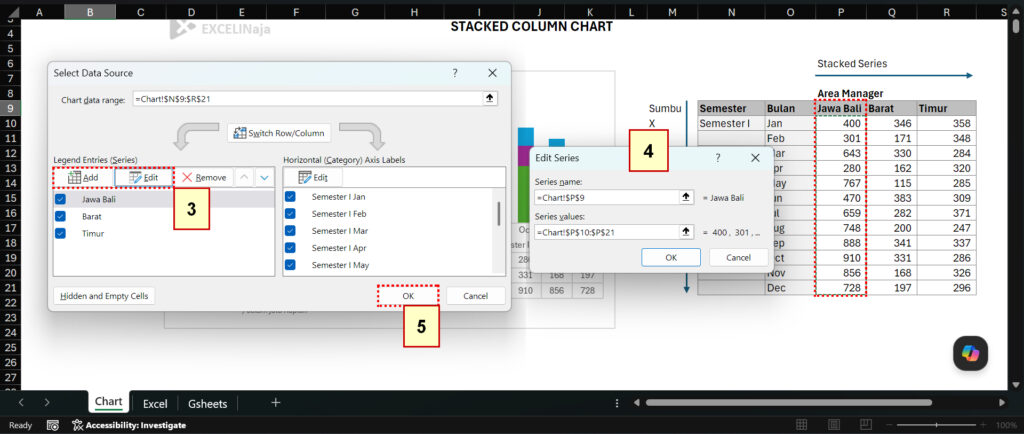Open help in the Select Data Source dialog
The width and height of the screenshot is (1024, 434).
coord(455,73)
